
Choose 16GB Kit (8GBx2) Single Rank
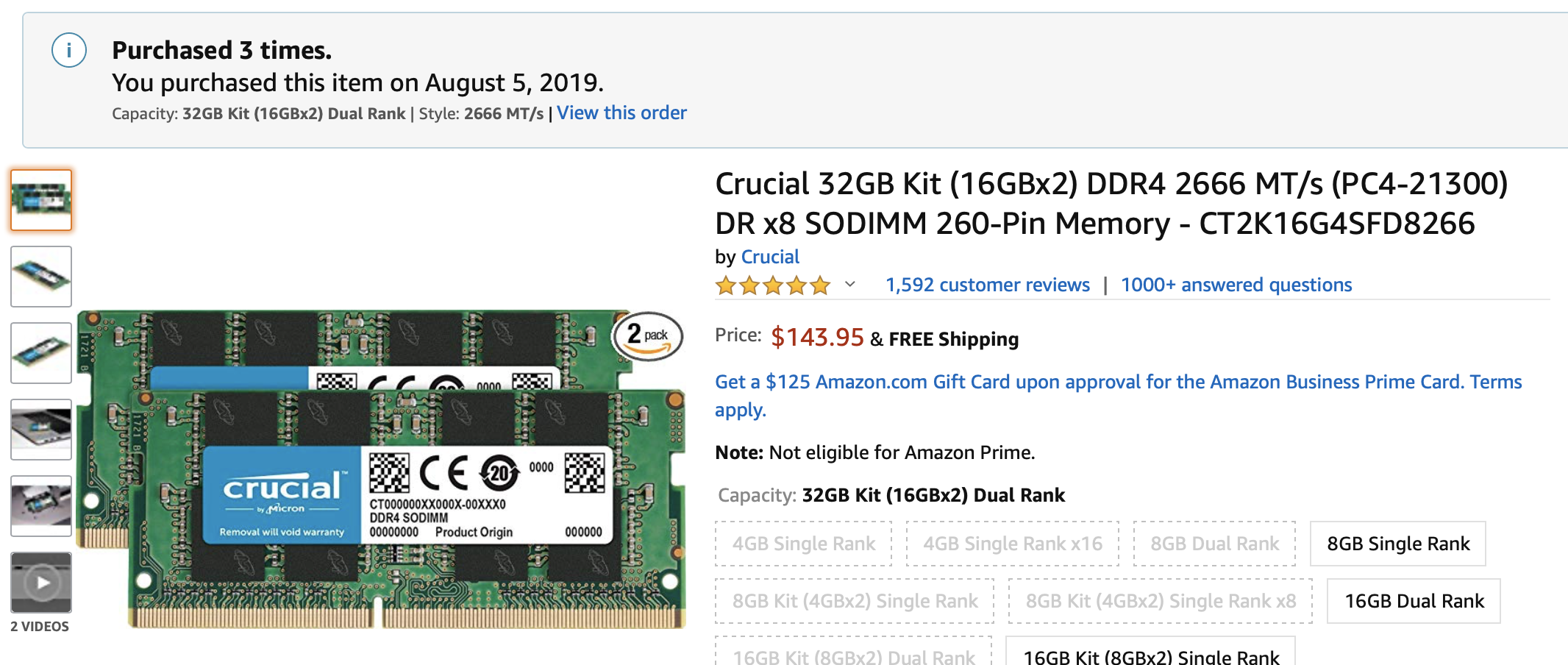tap(1150, 655)
